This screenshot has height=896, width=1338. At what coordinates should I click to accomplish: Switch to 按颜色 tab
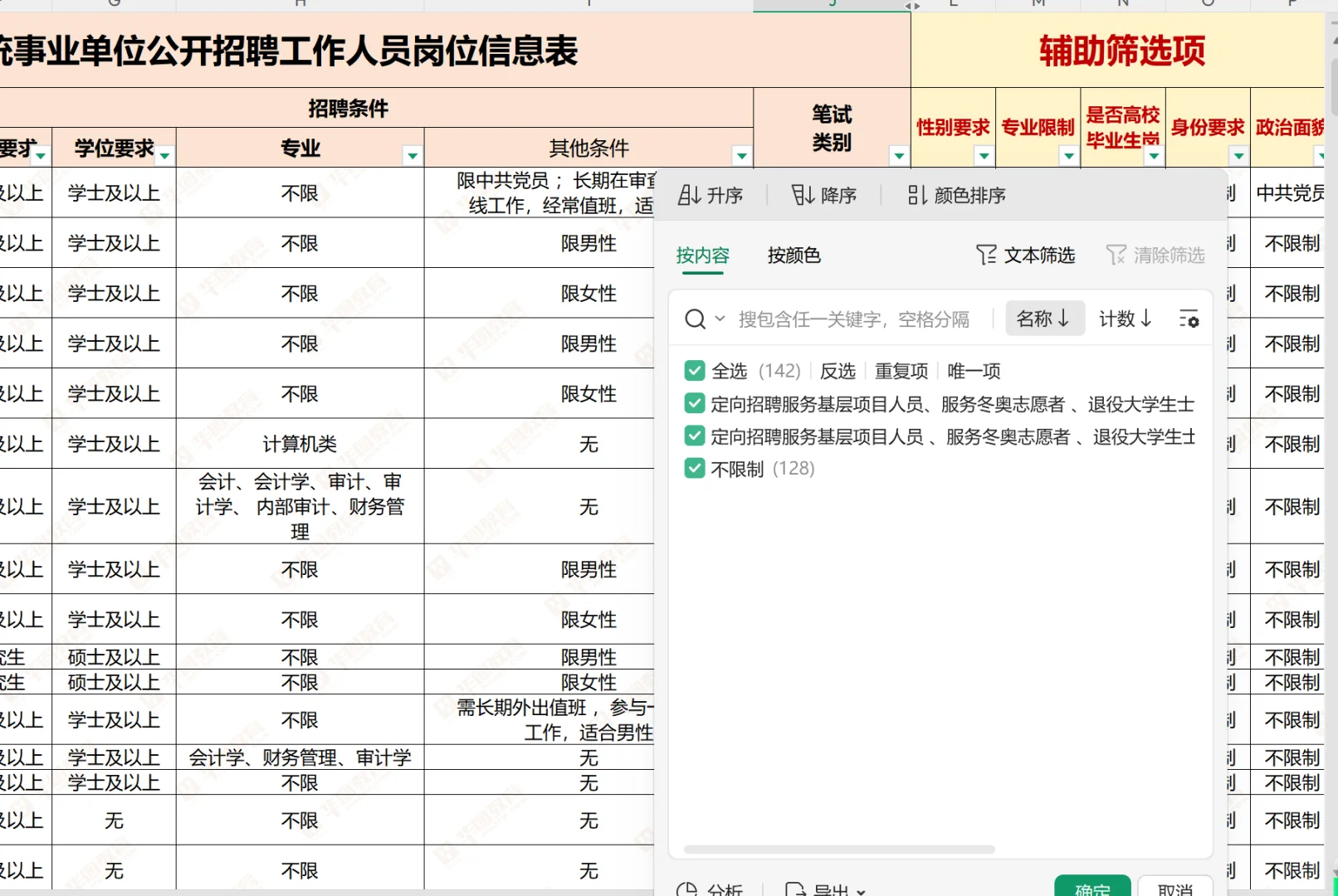[794, 256]
